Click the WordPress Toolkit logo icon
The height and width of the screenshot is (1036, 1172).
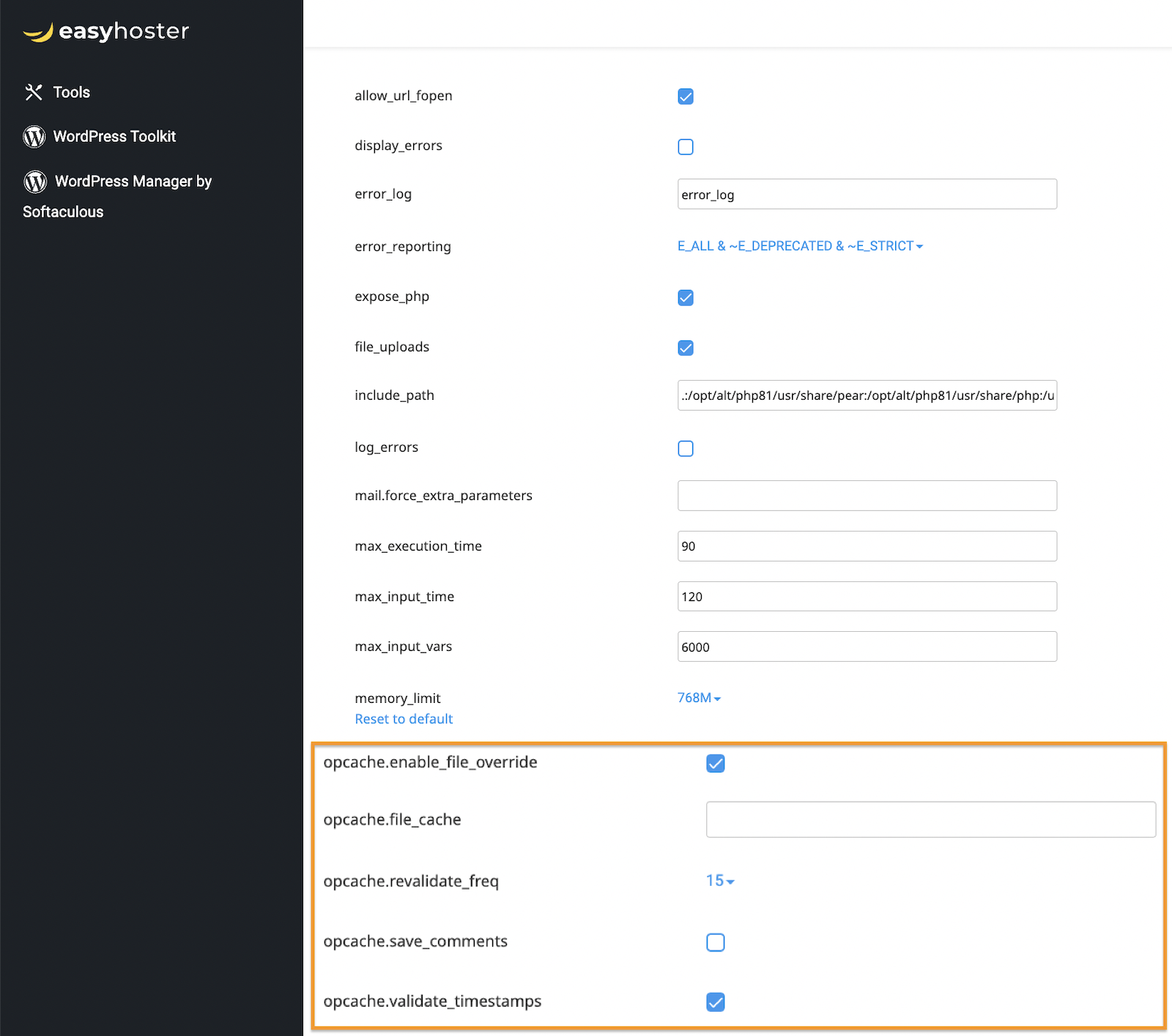point(34,137)
